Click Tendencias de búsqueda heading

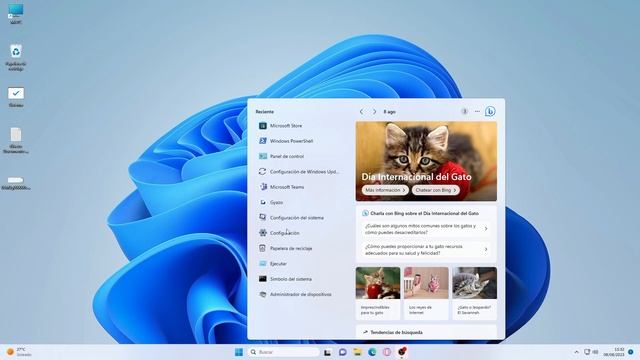[x=396, y=332]
